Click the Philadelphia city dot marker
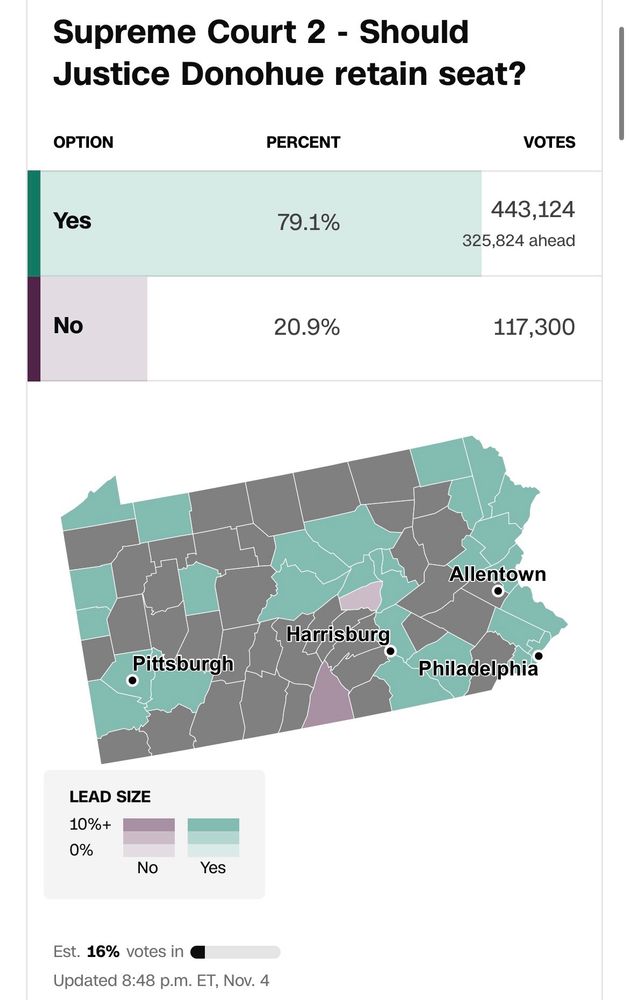 [538, 656]
